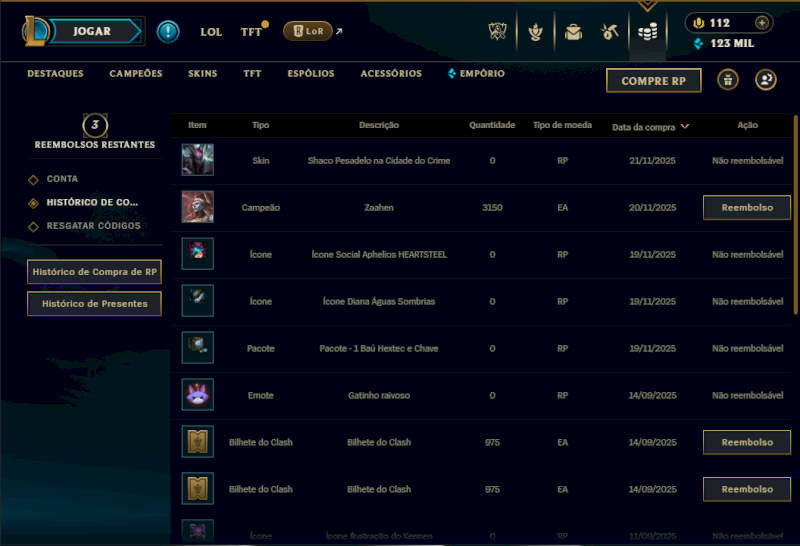800x546 pixels.
Task: Open the account profile icon beside gift
Action: point(766,80)
